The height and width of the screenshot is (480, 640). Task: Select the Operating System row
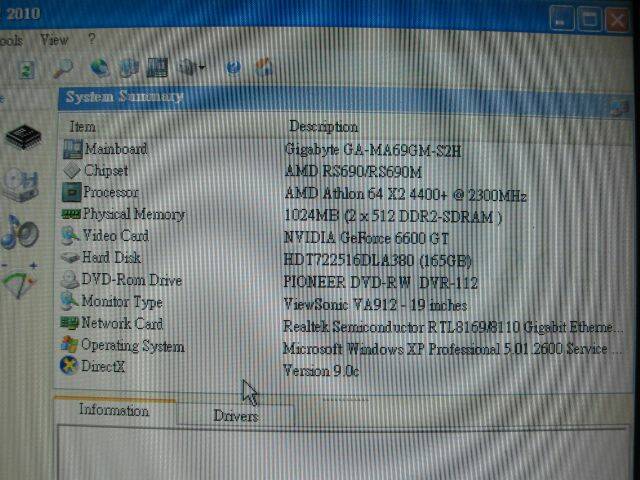point(345,347)
